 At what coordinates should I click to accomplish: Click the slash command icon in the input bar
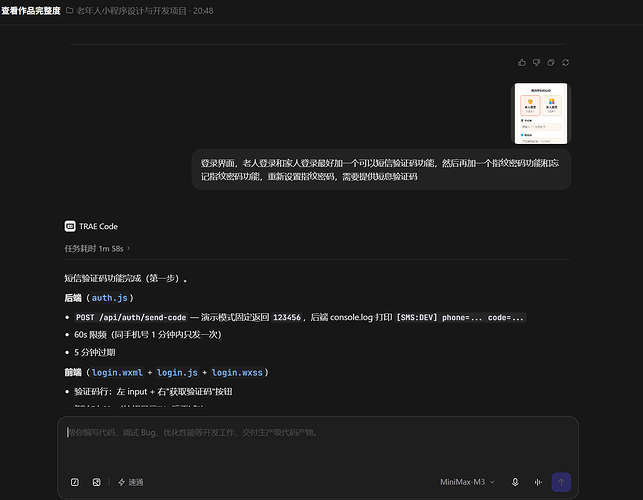75,482
